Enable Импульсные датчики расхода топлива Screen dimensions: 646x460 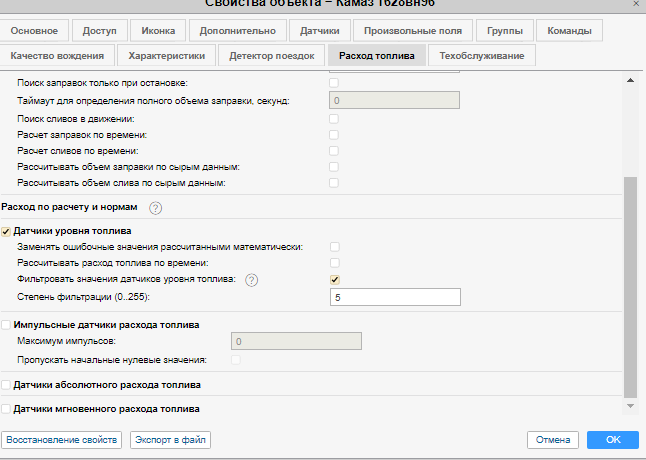[7, 325]
